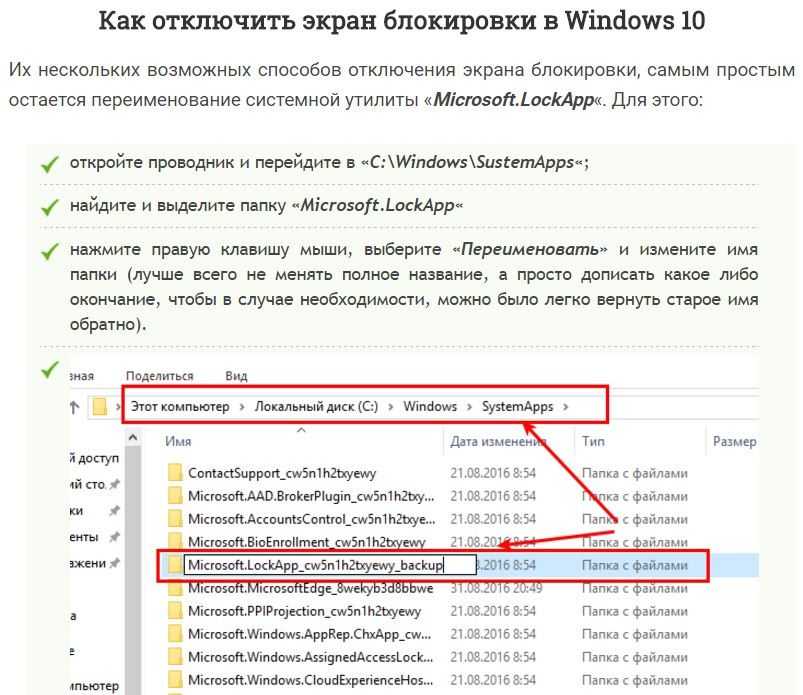Select the Microsoft.AAD.BrokerPlugin folder name
The width and height of the screenshot is (803, 695).
(311, 496)
